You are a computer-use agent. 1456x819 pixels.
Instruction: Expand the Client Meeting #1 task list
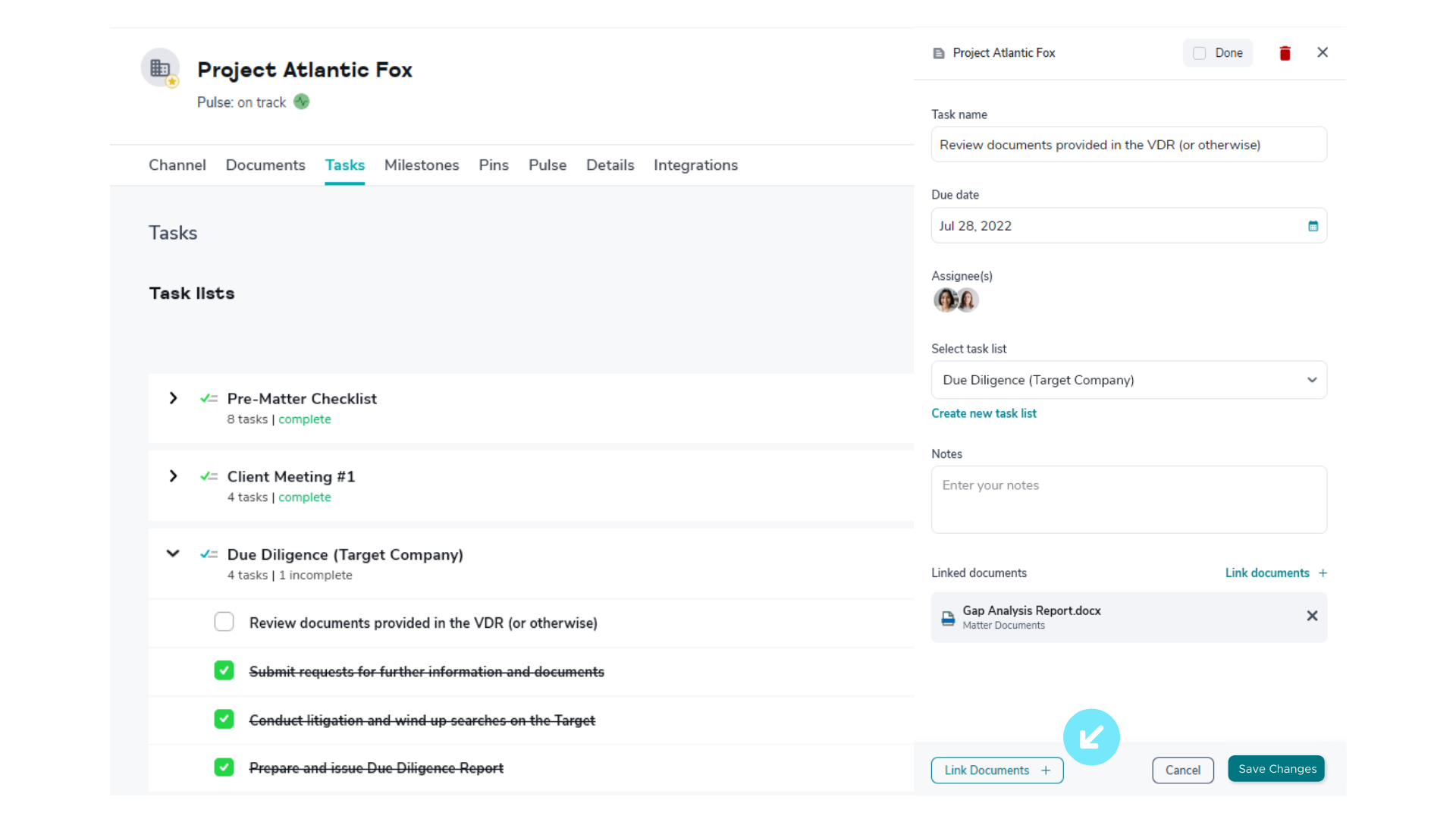pos(173,476)
